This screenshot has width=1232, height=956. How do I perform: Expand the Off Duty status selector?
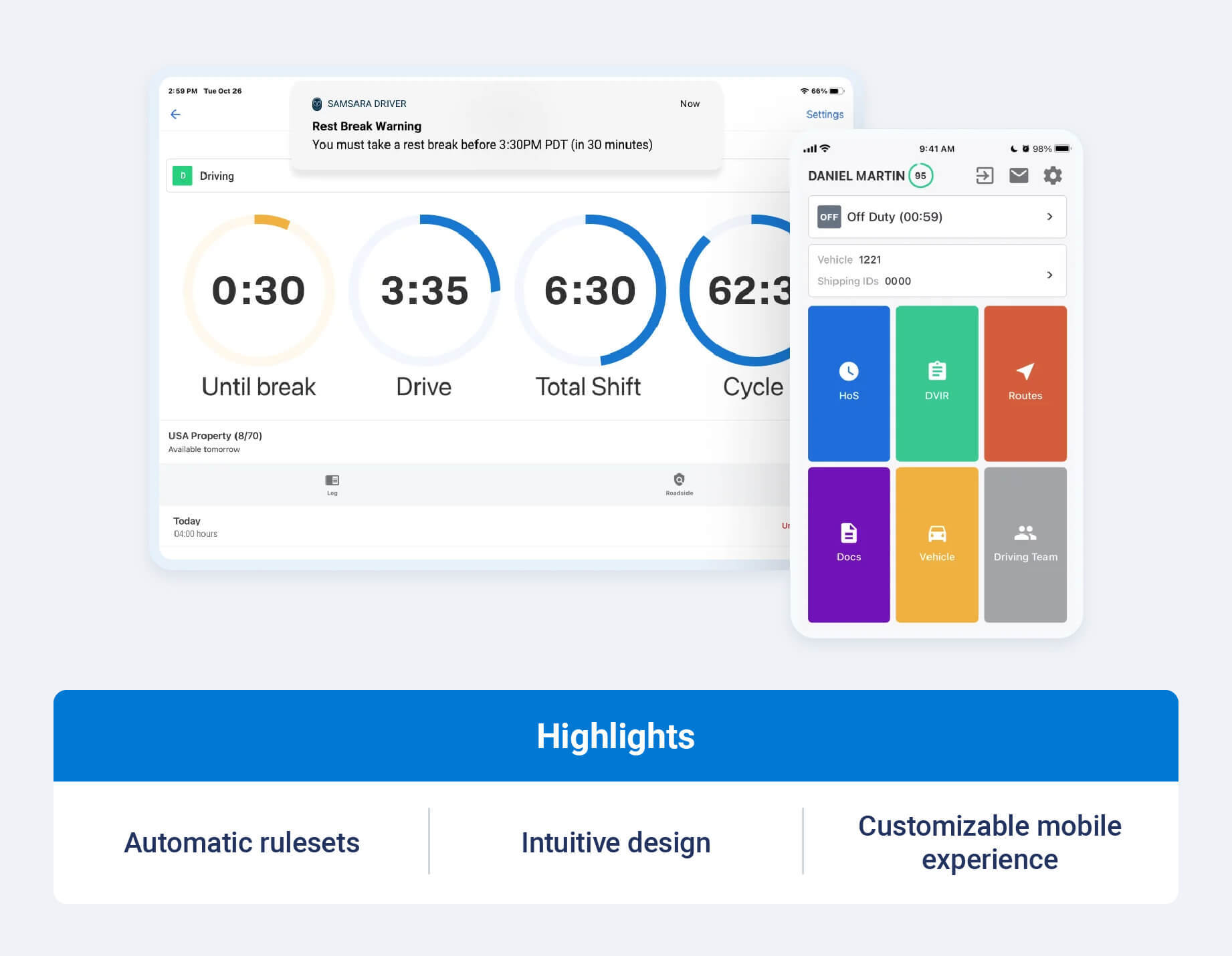[x=936, y=217]
